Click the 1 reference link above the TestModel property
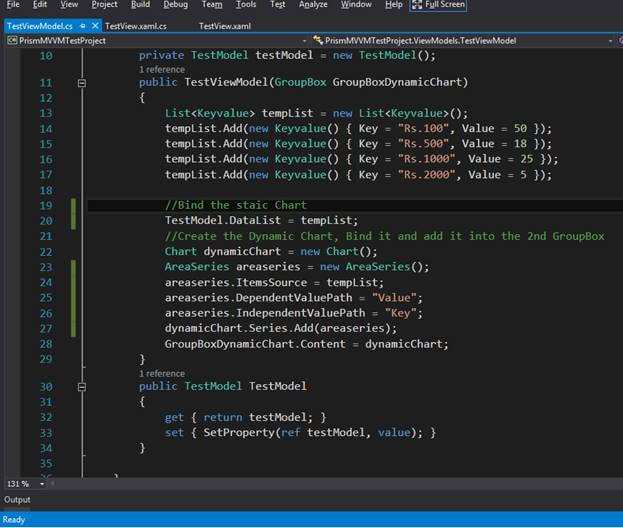The height and width of the screenshot is (528, 623). (162, 373)
